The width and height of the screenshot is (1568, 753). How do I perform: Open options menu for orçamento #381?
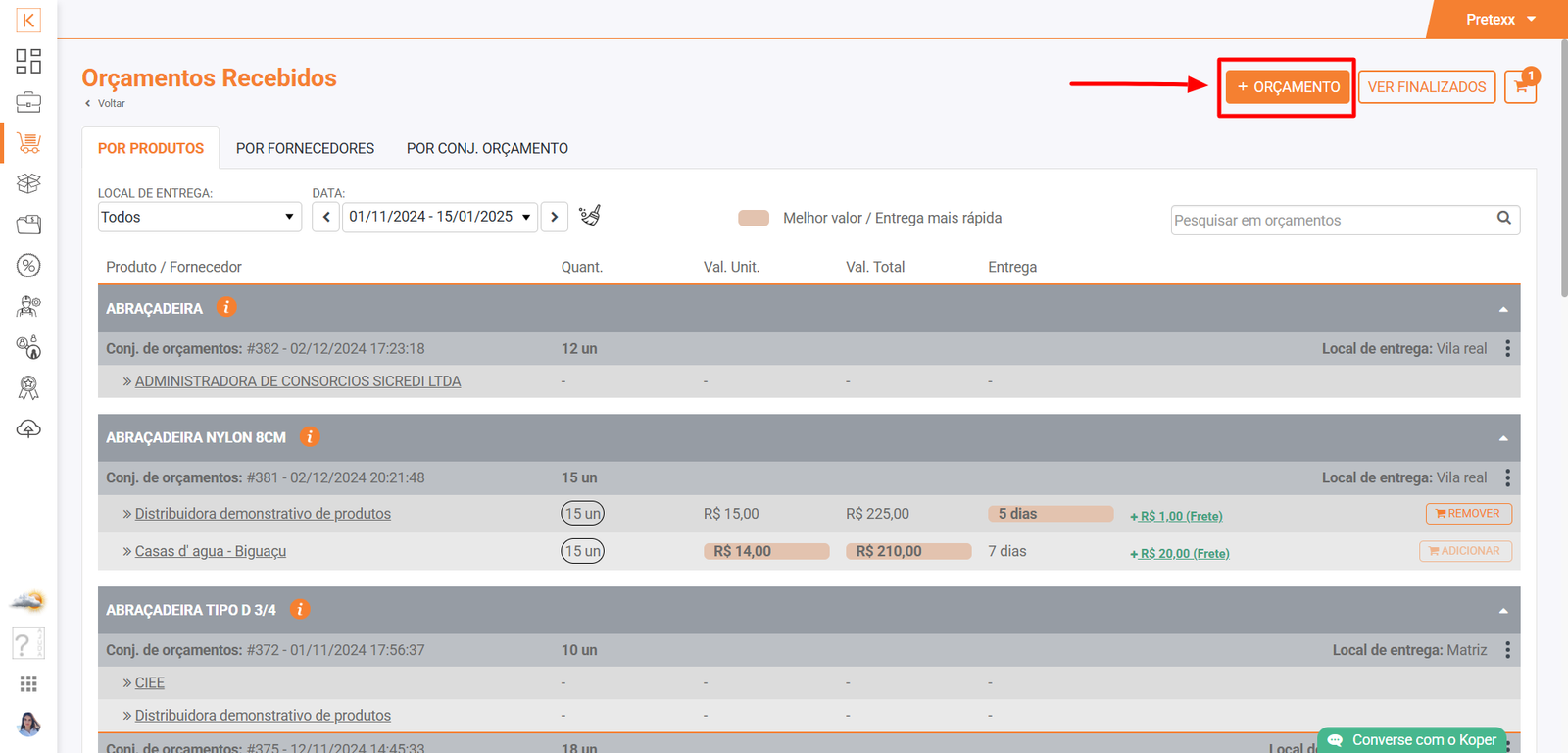tap(1507, 478)
